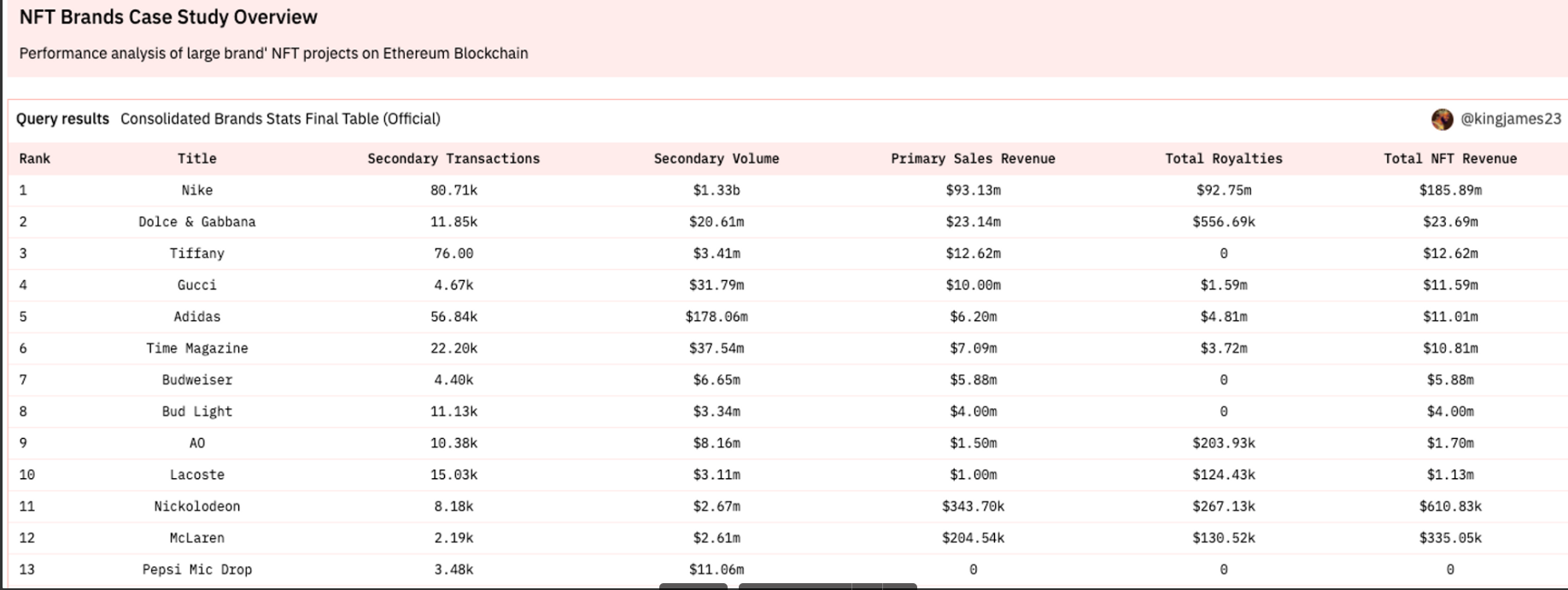Click Tiffany's $3.41m secondary volume
Viewport: 1568px width, 590px height.
[x=717, y=254]
